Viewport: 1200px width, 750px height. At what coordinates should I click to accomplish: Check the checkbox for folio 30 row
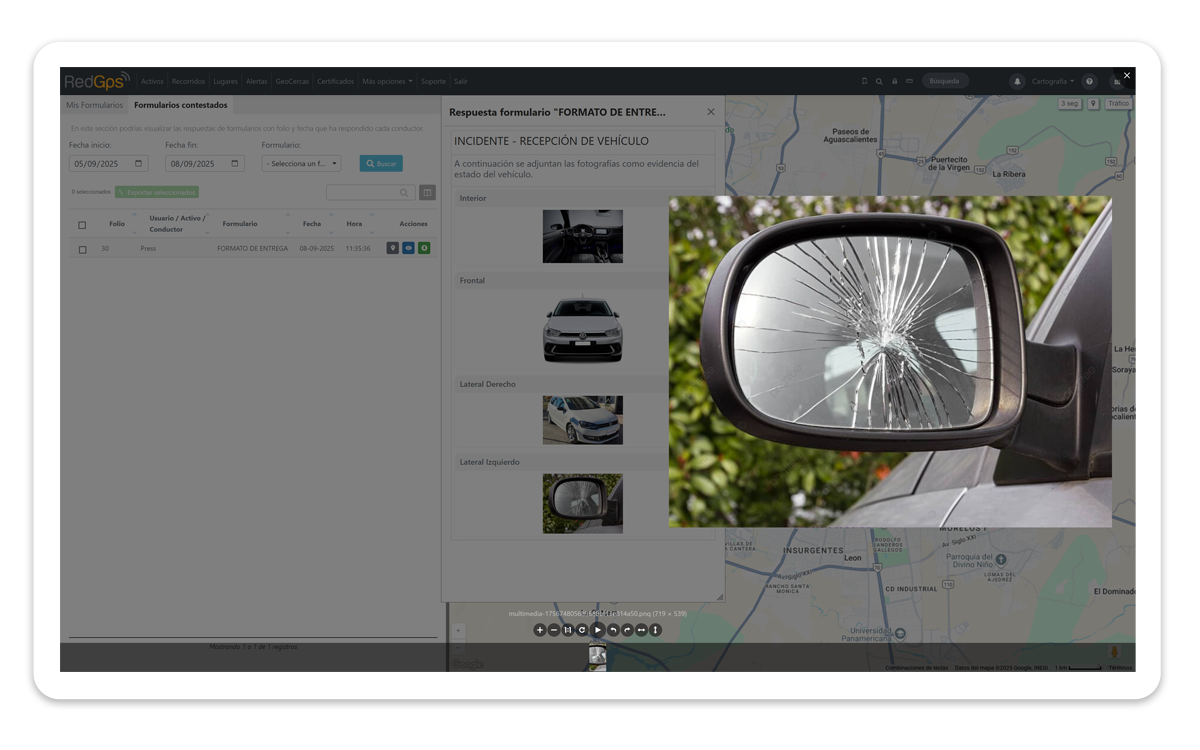pos(82,249)
